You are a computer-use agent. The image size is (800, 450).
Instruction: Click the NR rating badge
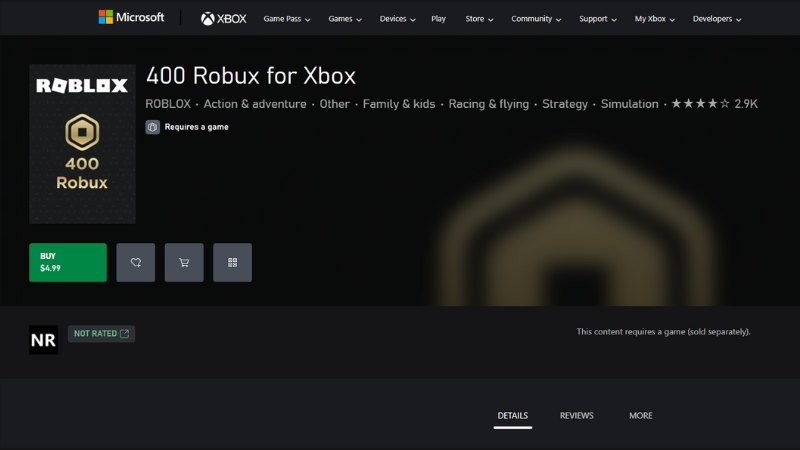43,340
